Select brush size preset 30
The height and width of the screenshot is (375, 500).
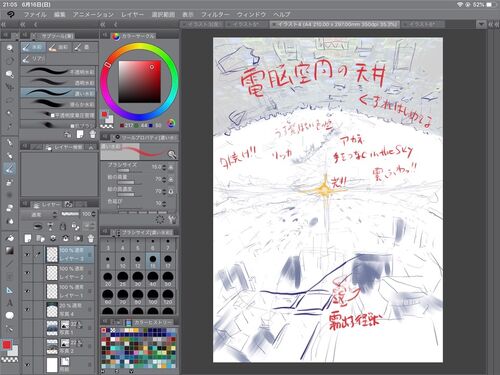pyautogui.click(x=138, y=278)
